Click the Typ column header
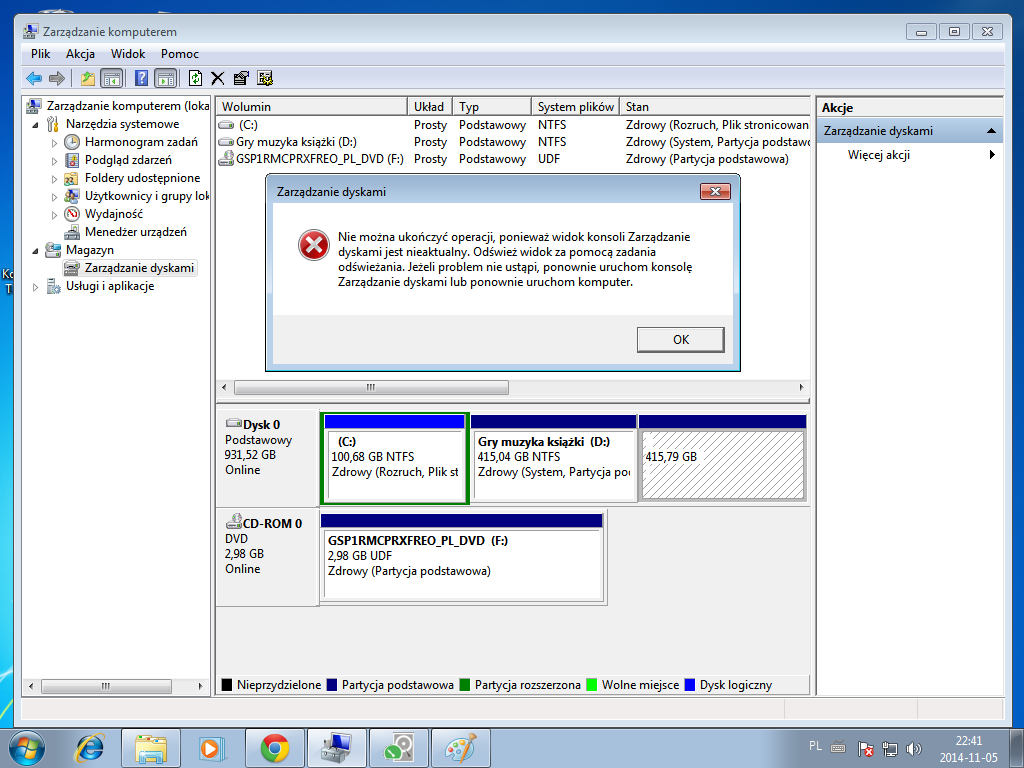 click(492, 106)
